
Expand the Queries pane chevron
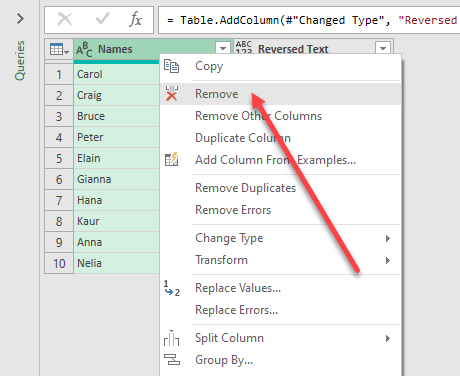20,19
